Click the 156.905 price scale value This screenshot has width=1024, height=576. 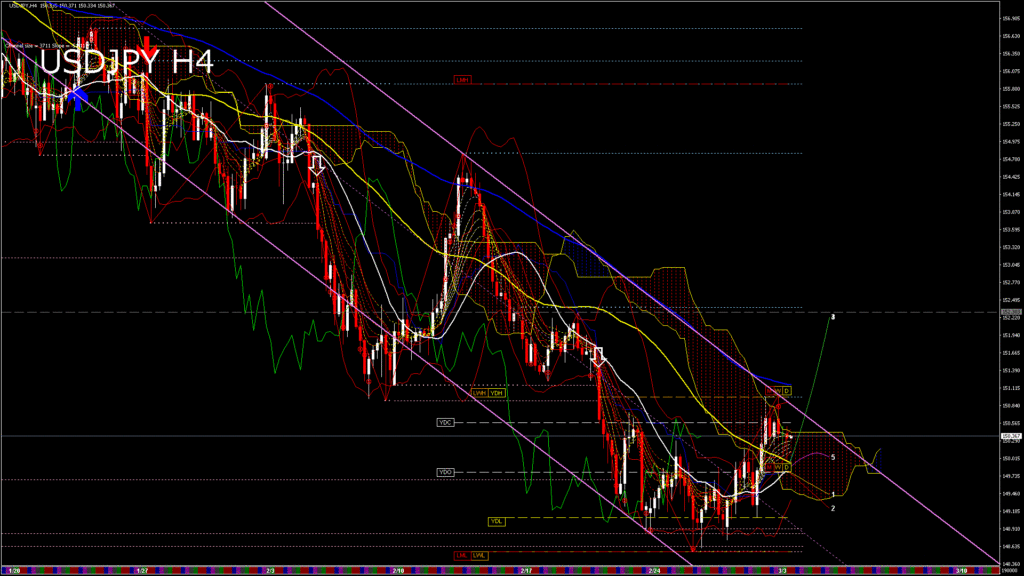1011,19
